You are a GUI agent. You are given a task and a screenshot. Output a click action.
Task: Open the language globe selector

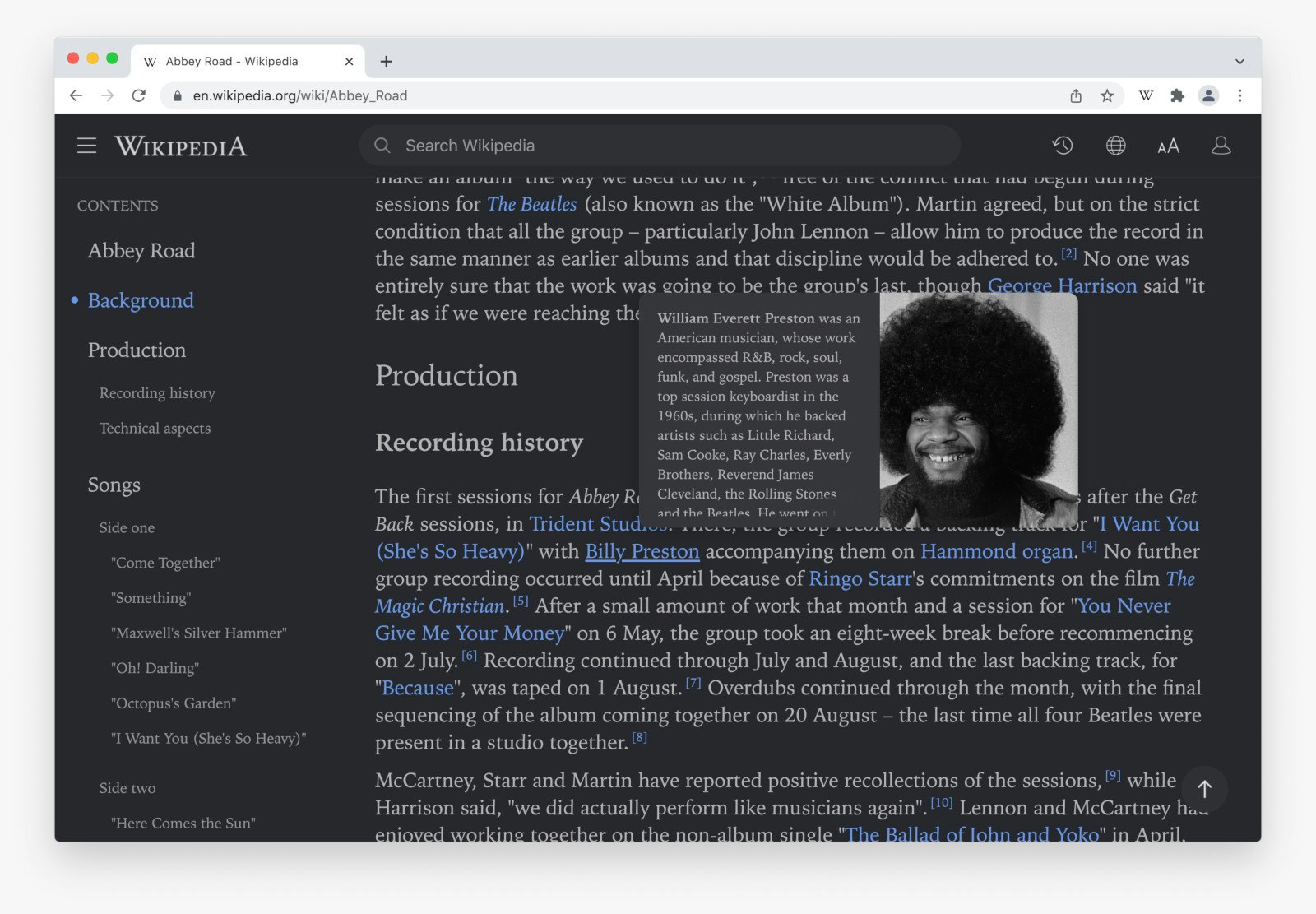1115,146
